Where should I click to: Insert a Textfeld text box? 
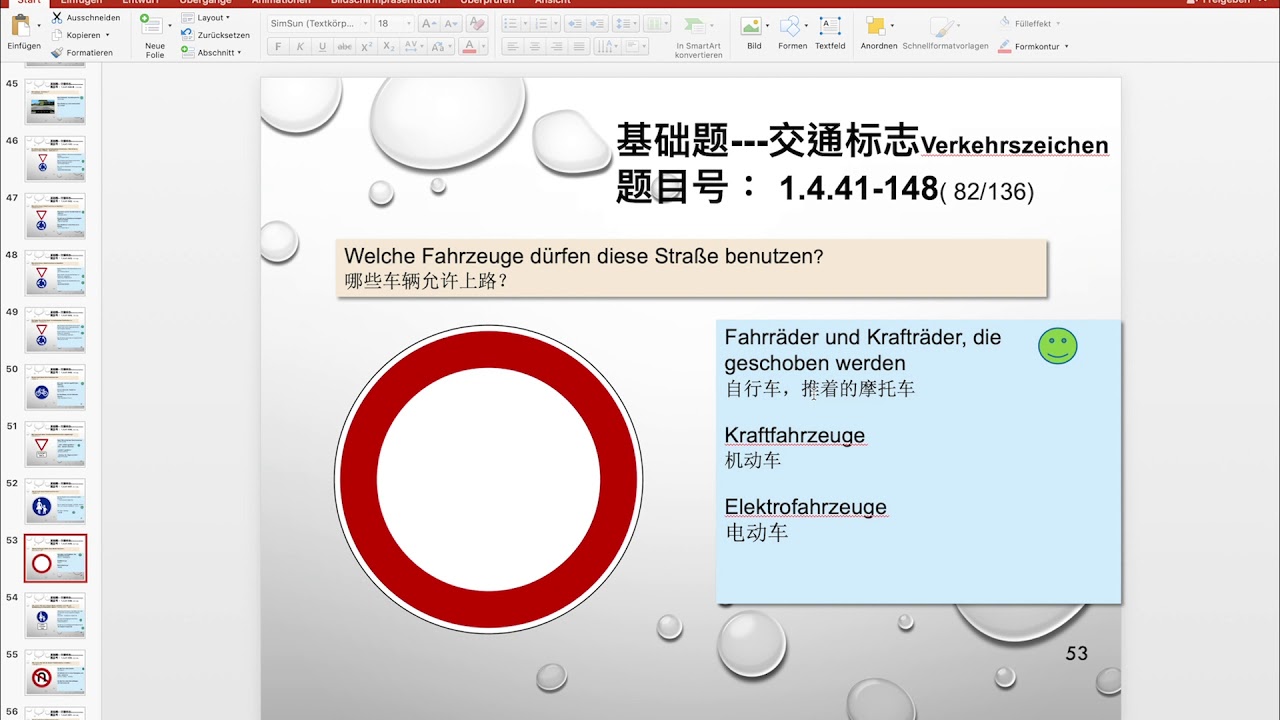830,33
